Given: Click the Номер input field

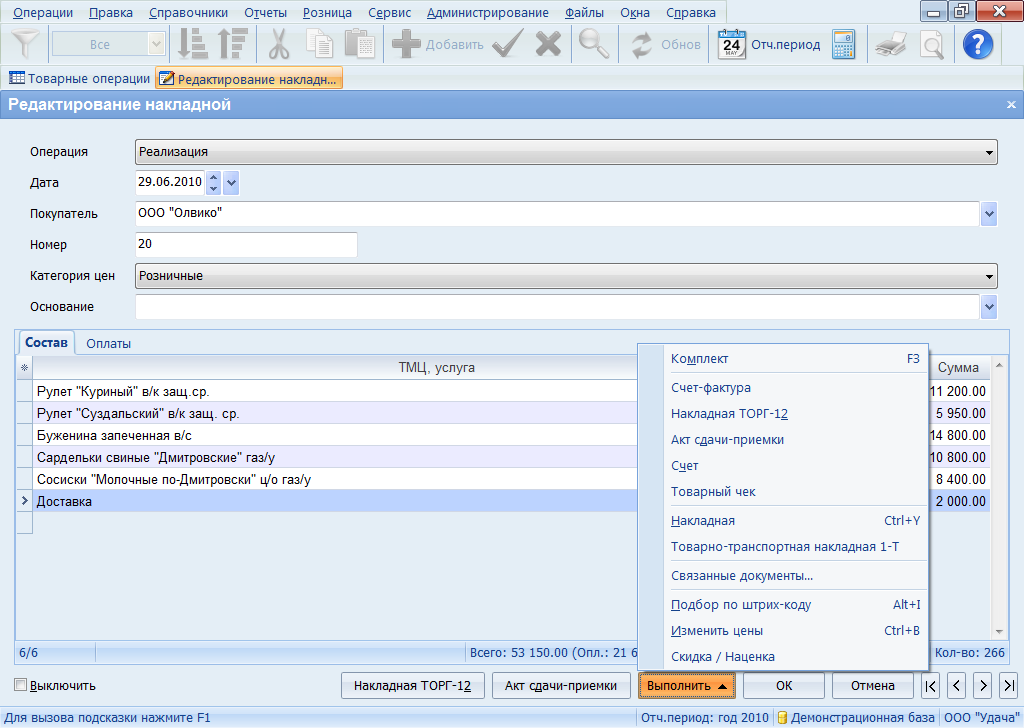Looking at the screenshot, I should [x=246, y=245].
